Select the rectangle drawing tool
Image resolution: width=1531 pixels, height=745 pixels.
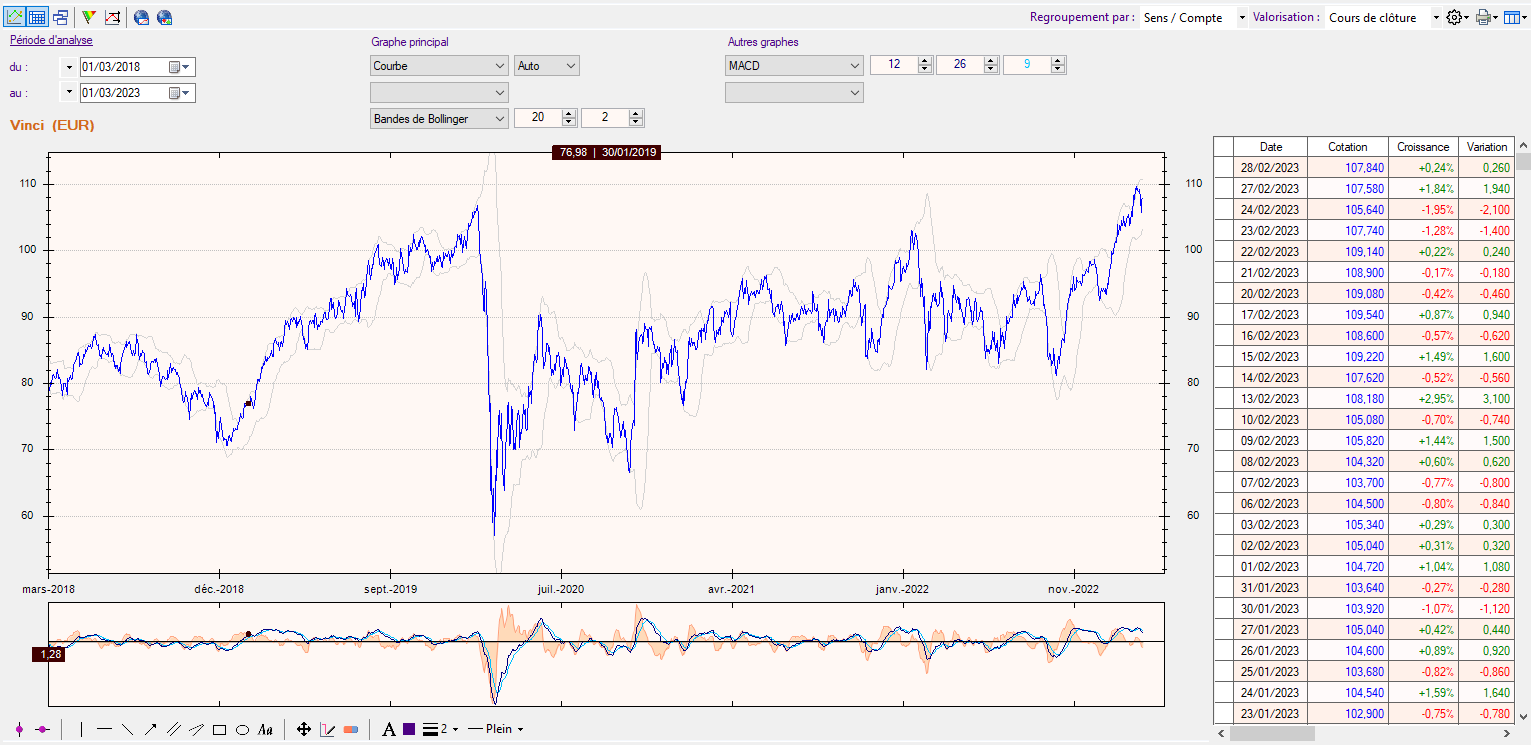pyautogui.click(x=219, y=730)
